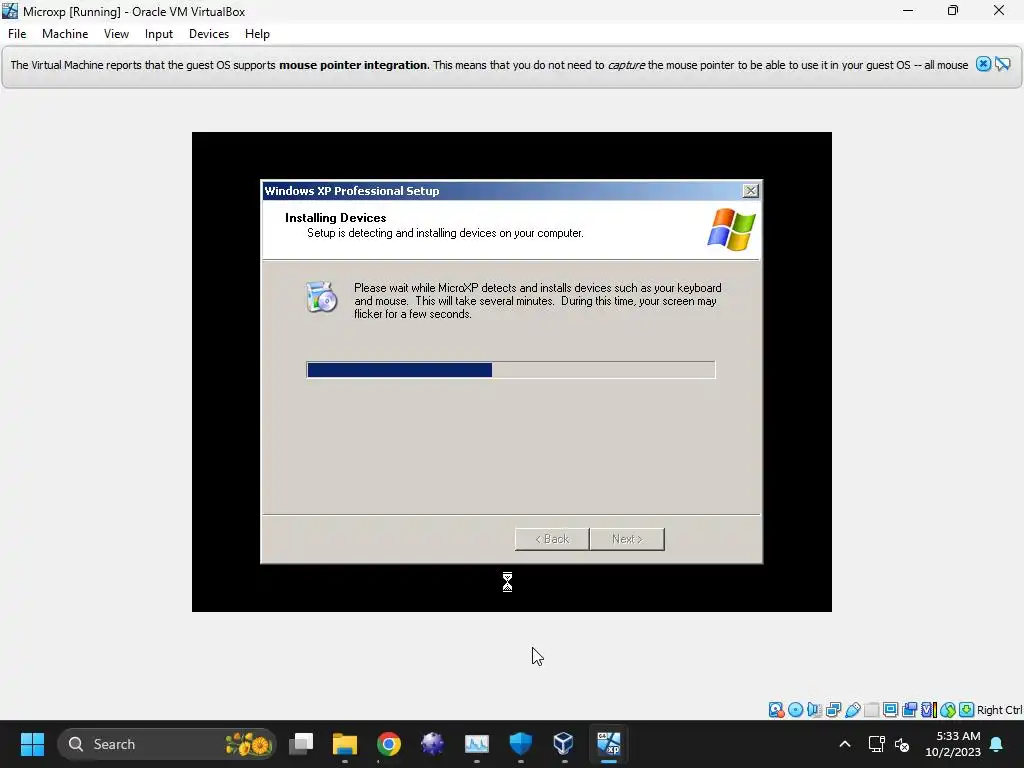1024x768 pixels.
Task: Click the Windows XP logo flag
Action: (x=731, y=230)
